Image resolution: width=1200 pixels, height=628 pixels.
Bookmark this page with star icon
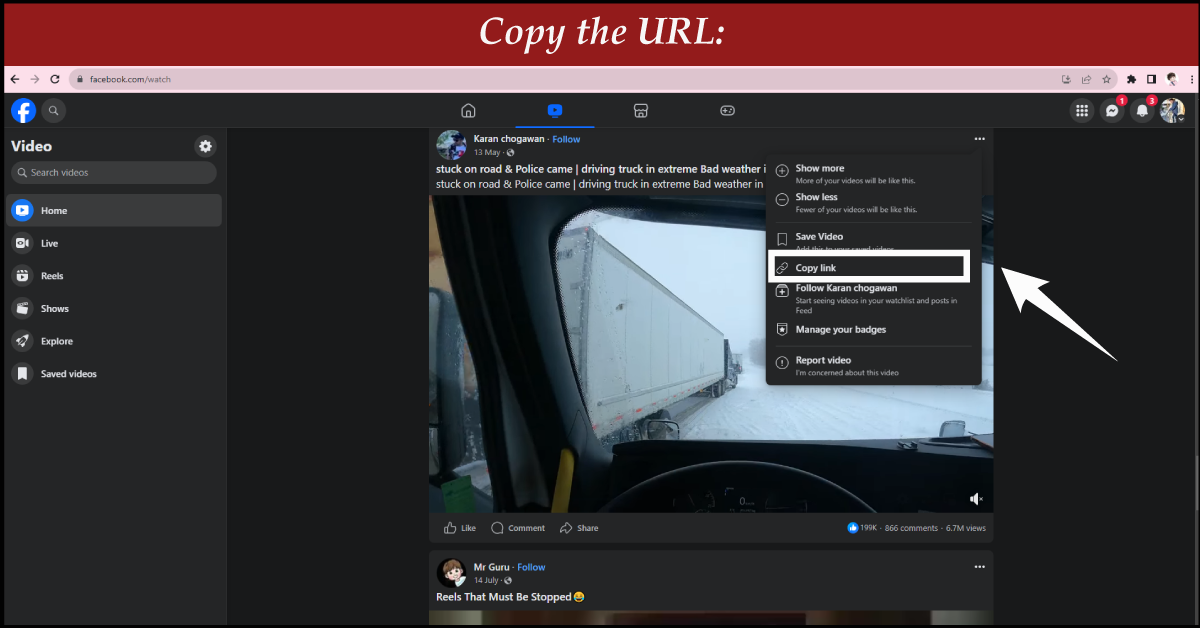(1106, 79)
